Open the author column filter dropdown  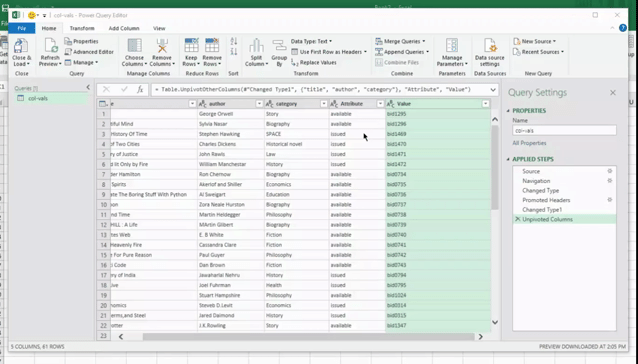point(259,104)
